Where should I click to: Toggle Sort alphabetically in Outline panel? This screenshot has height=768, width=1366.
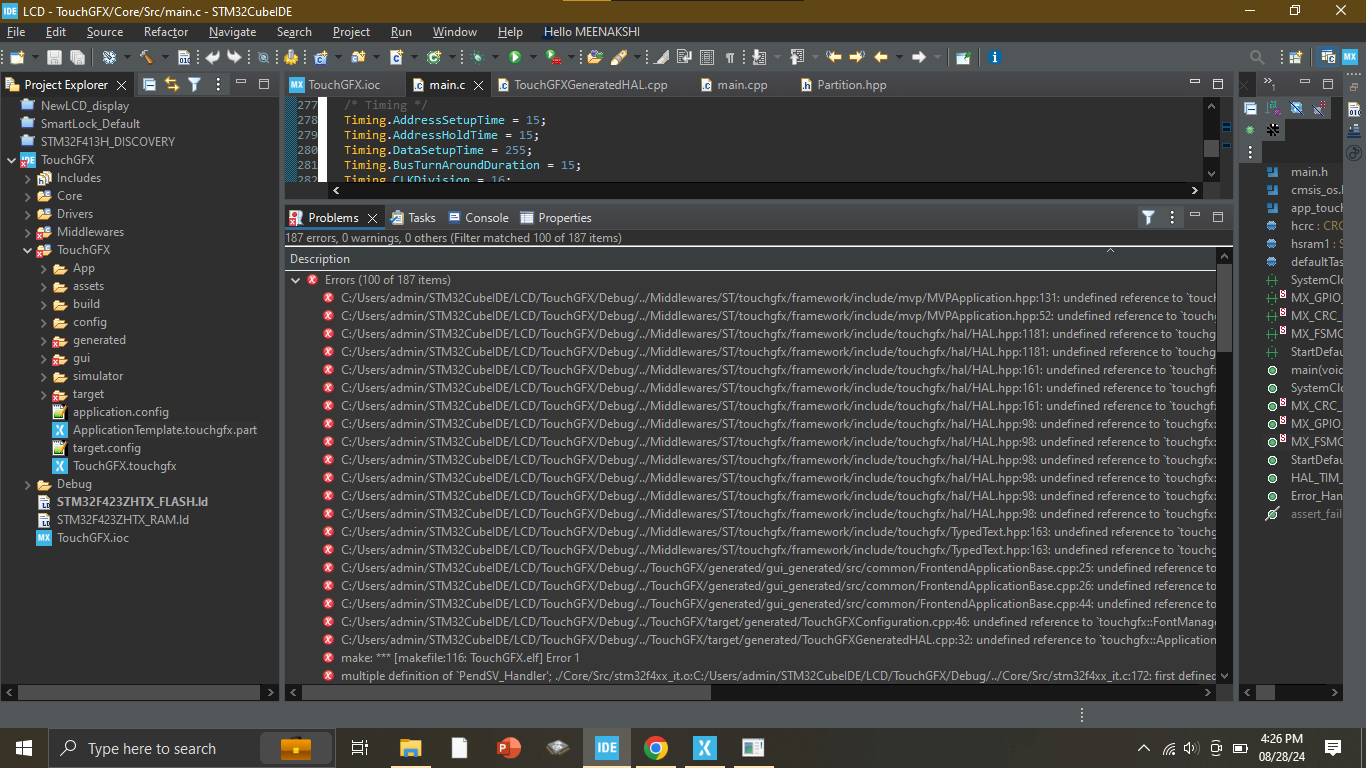pyautogui.click(x=1273, y=108)
